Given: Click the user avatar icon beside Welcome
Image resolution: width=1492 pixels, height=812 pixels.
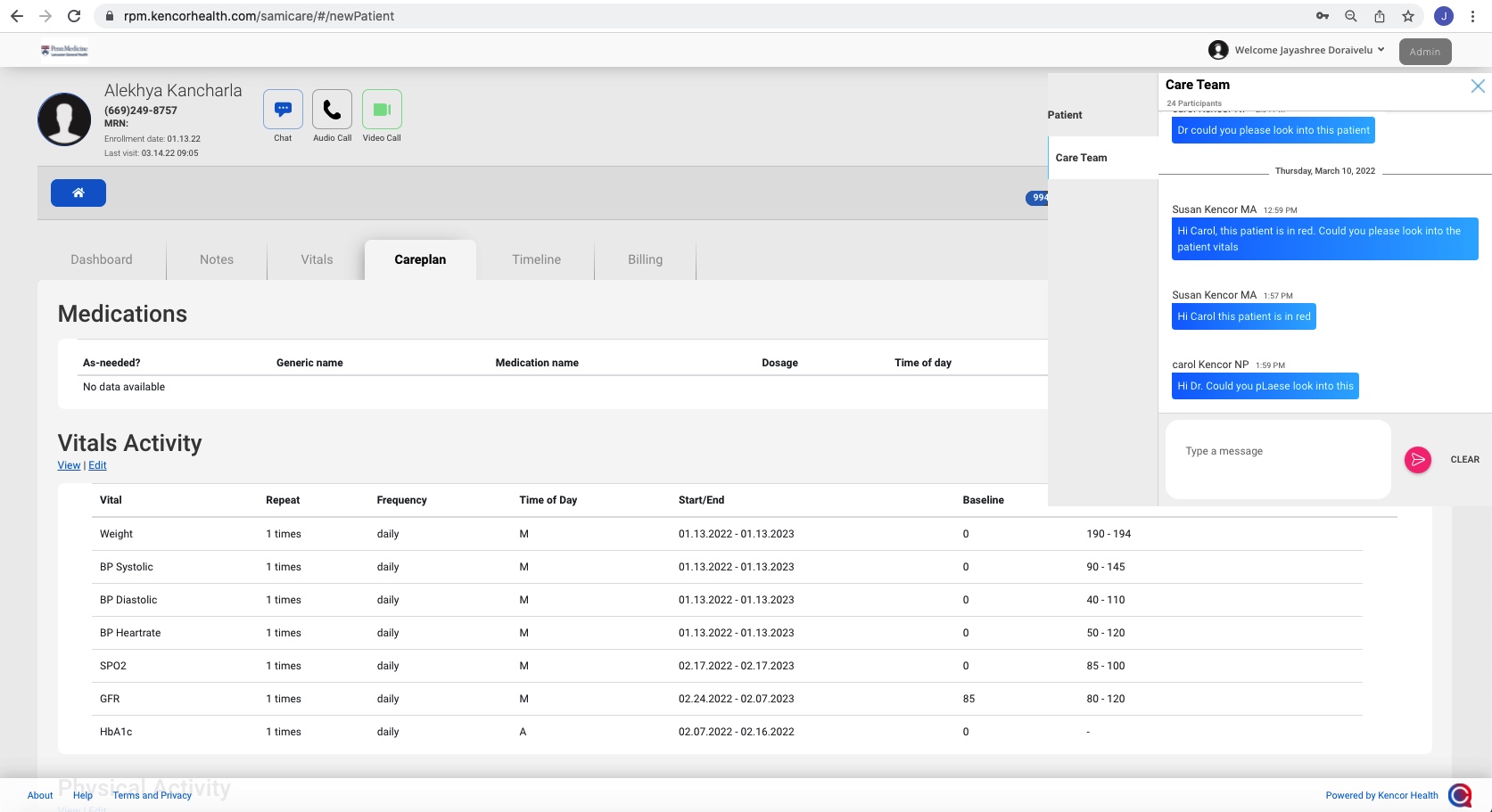Looking at the screenshot, I should (1218, 50).
